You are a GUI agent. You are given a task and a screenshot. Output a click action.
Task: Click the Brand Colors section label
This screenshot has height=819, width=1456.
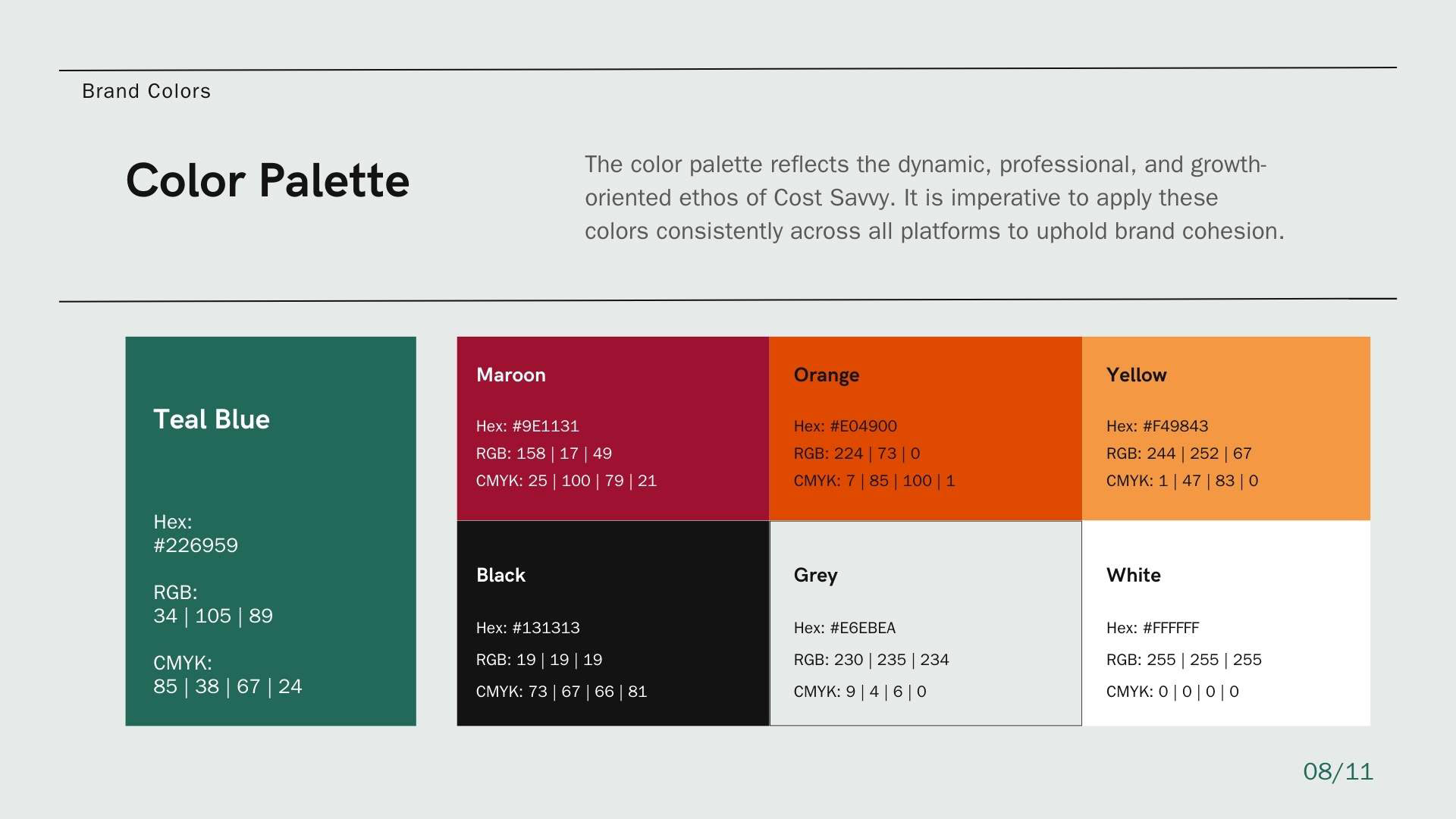click(x=146, y=91)
